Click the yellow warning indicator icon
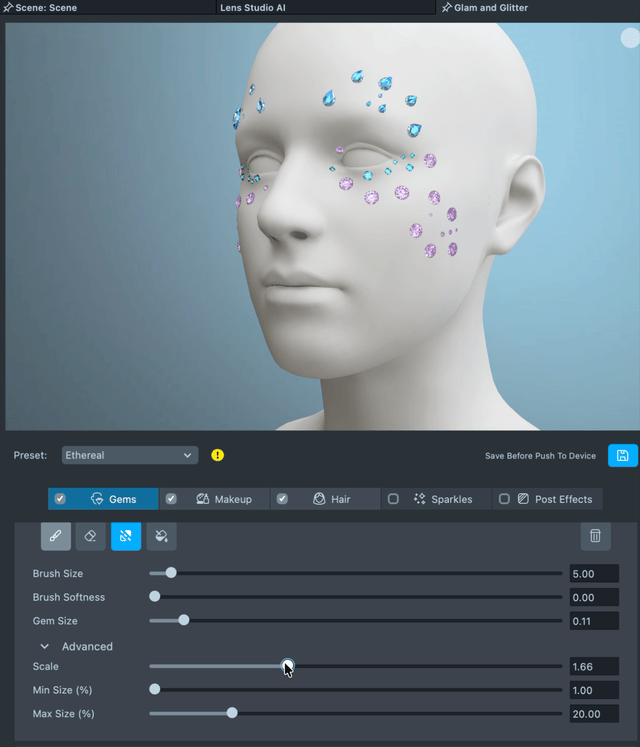The width and height of the screenshot is (640, 747). point(218,455)
